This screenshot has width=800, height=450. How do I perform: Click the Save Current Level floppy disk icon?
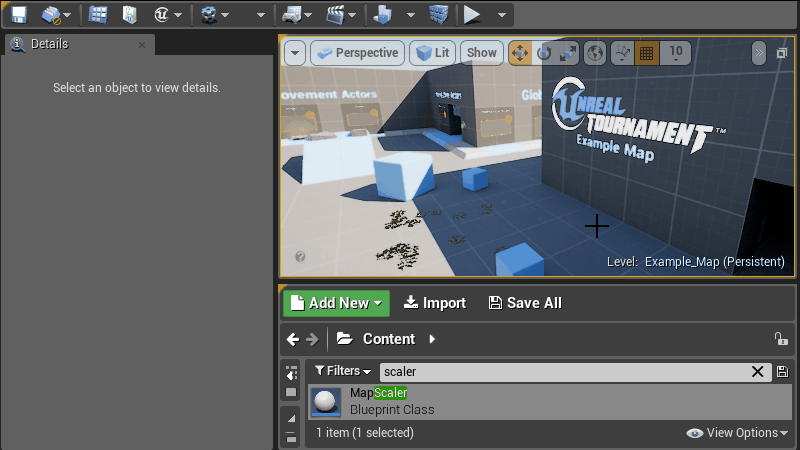(x=19, y=15)
